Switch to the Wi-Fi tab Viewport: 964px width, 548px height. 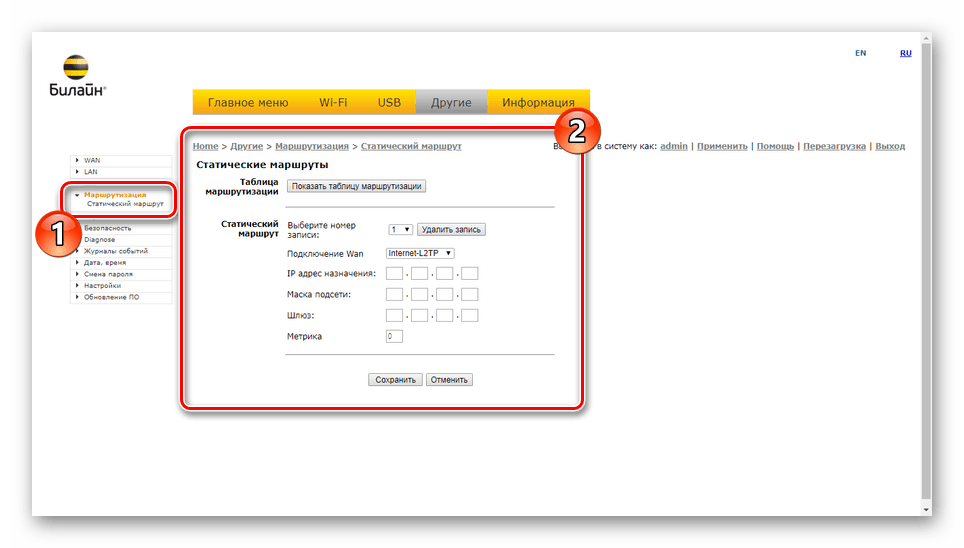(333, 102)
